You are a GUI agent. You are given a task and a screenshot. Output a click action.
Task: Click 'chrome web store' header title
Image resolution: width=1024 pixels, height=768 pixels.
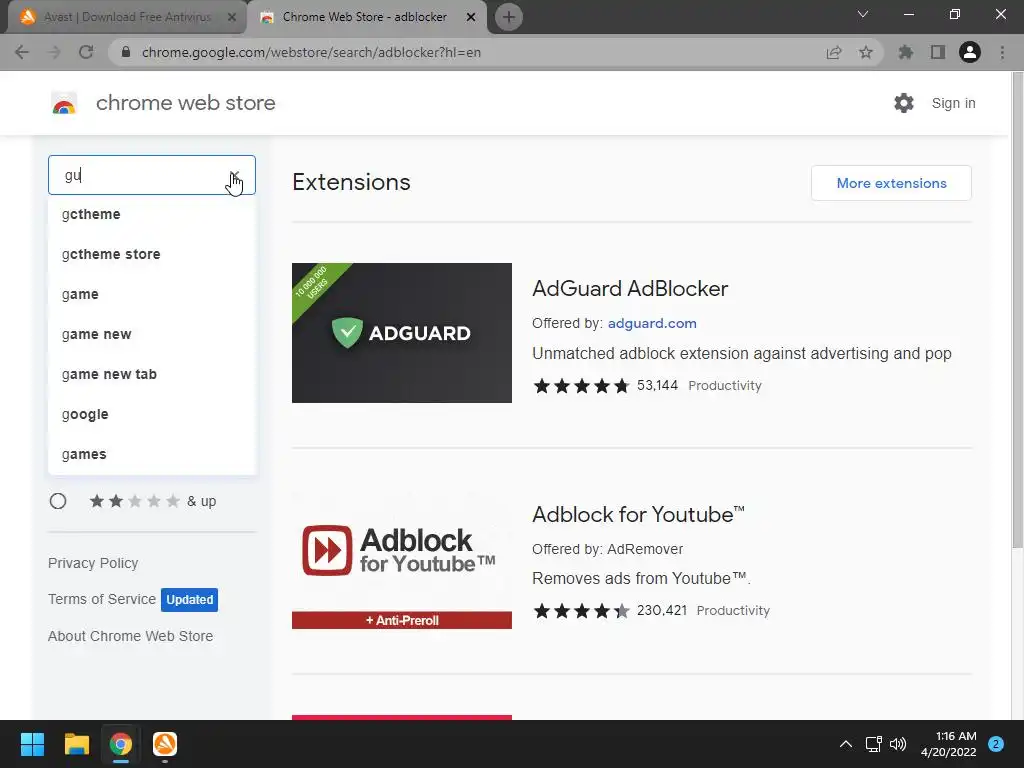(x=185, y=103)
